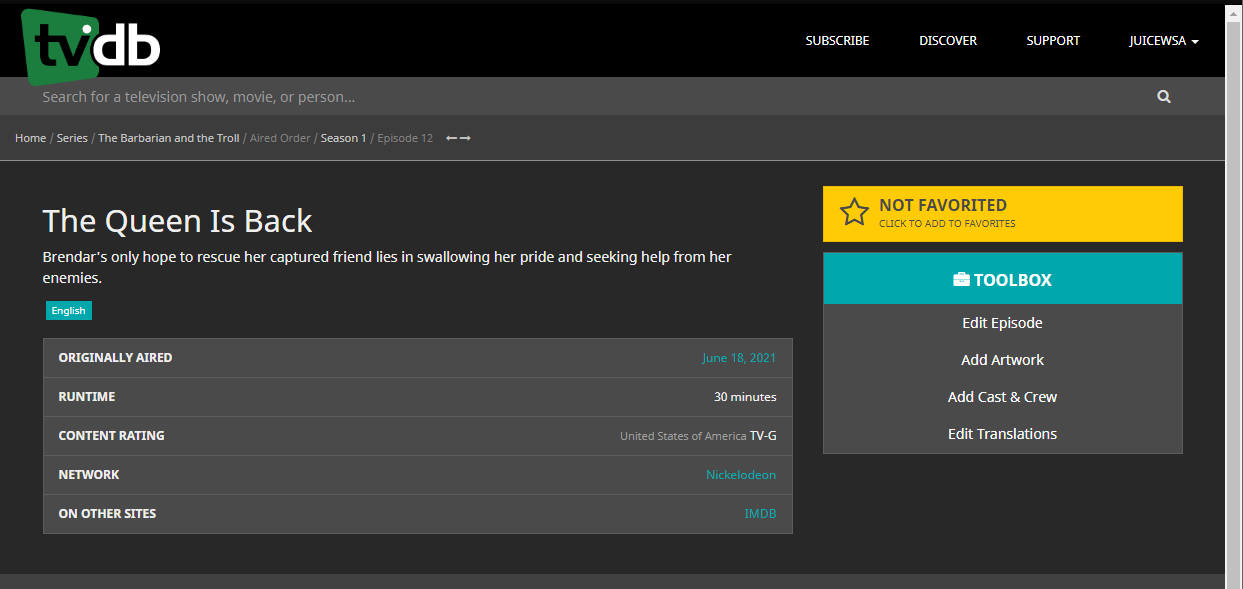Open the Support menu item
The height and width of the screenshot is (589, 1243).
click(1053, 41)
